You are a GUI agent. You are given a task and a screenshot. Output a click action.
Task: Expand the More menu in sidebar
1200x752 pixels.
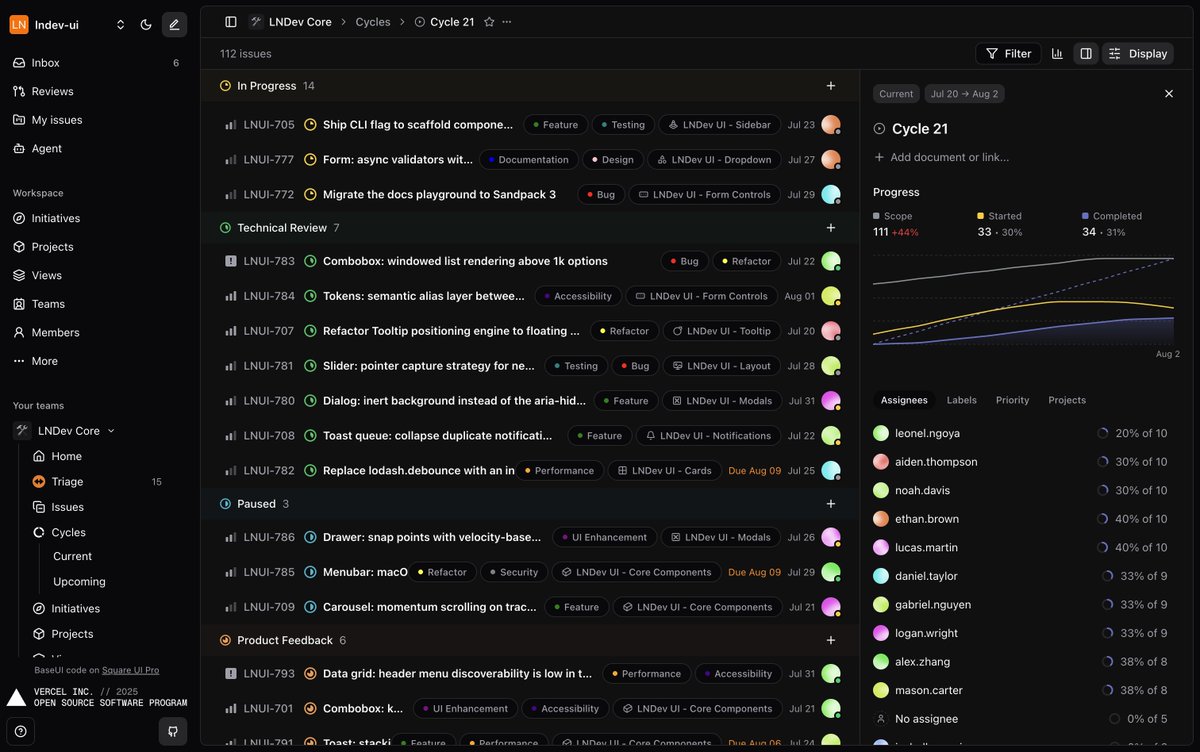(x=95, y=361)
